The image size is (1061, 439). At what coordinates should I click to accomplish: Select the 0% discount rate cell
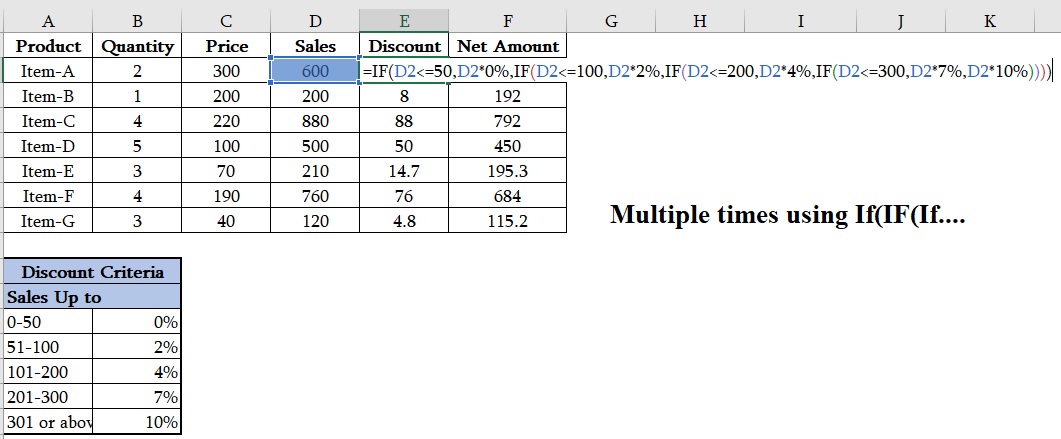[x=137, y=322]
